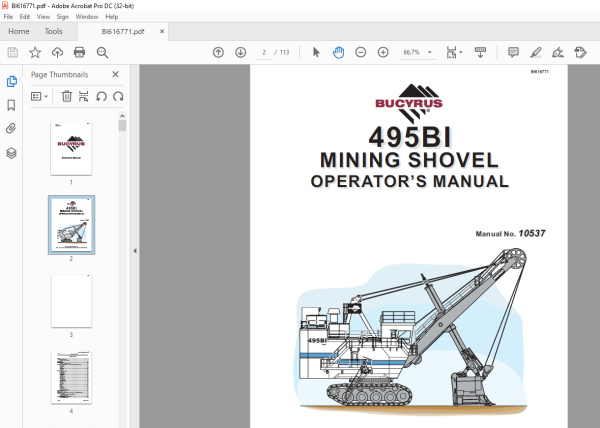
Task: Click the 495BI title text
Action: point(410,137)
